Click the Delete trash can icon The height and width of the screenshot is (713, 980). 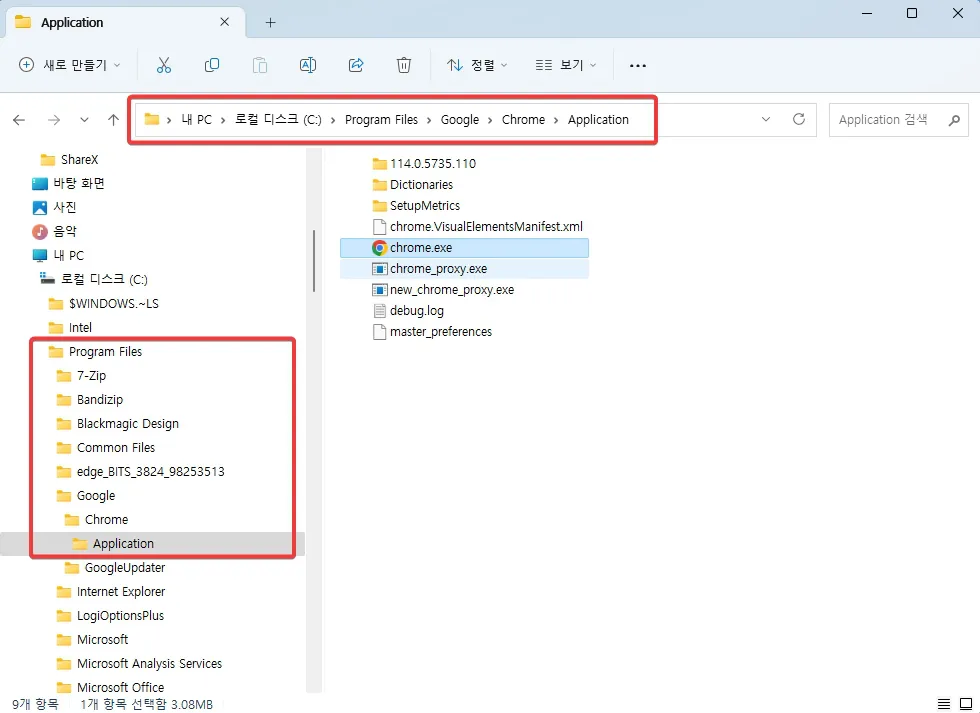click(x=404, y=65)
